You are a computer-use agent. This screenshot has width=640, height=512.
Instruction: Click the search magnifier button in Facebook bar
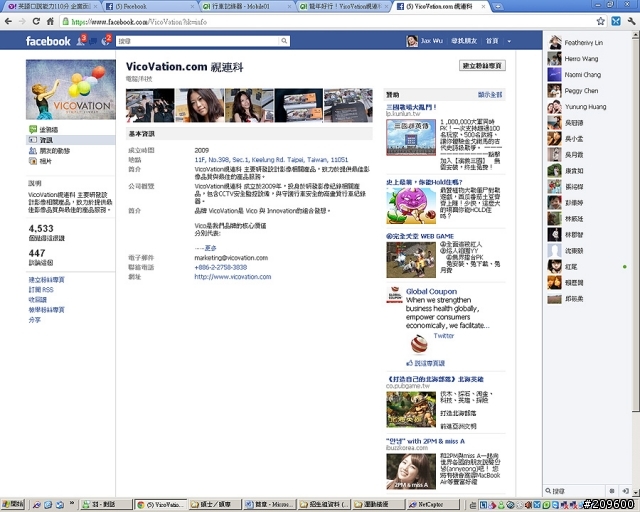[x=284, y=41]
